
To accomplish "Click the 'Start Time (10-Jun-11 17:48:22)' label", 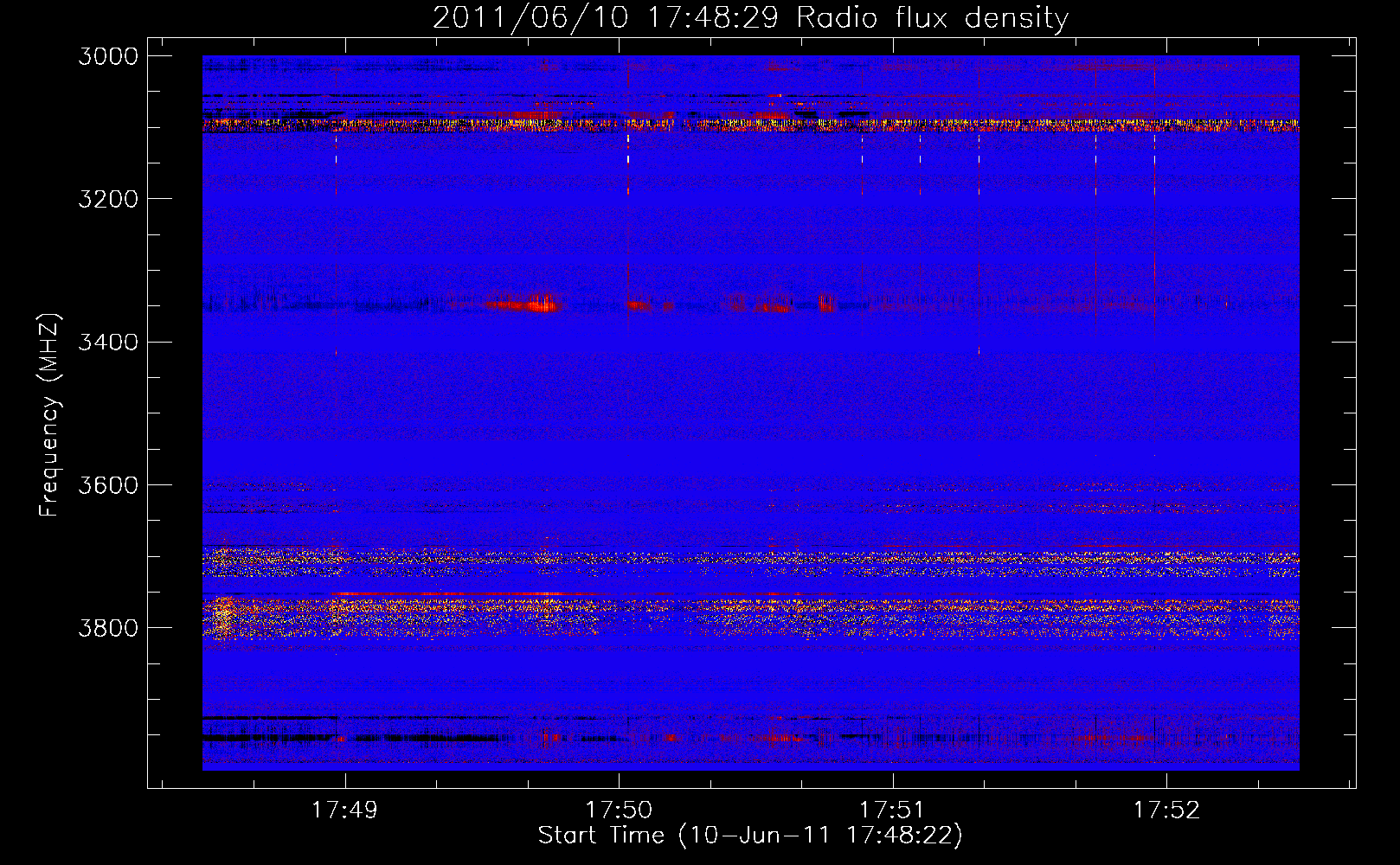I will (x=750, y=836).
